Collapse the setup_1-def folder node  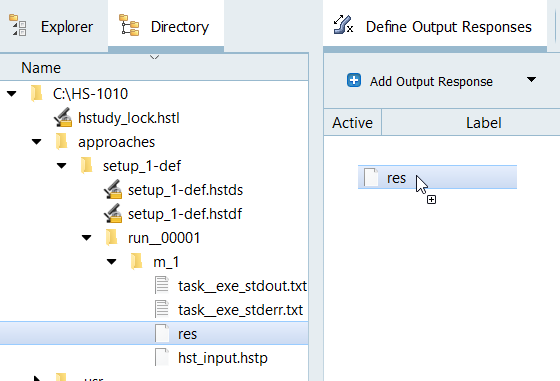(61, 166)
